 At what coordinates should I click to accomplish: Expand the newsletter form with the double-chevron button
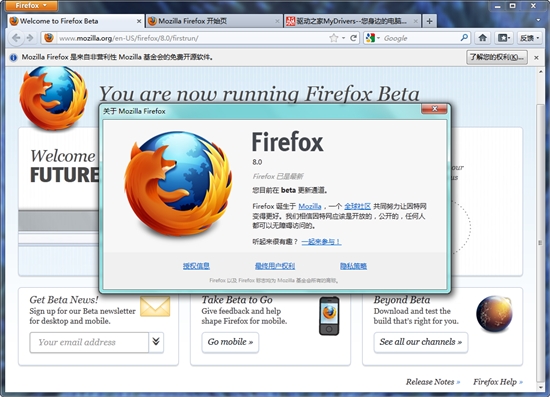[x=156, y=342]
